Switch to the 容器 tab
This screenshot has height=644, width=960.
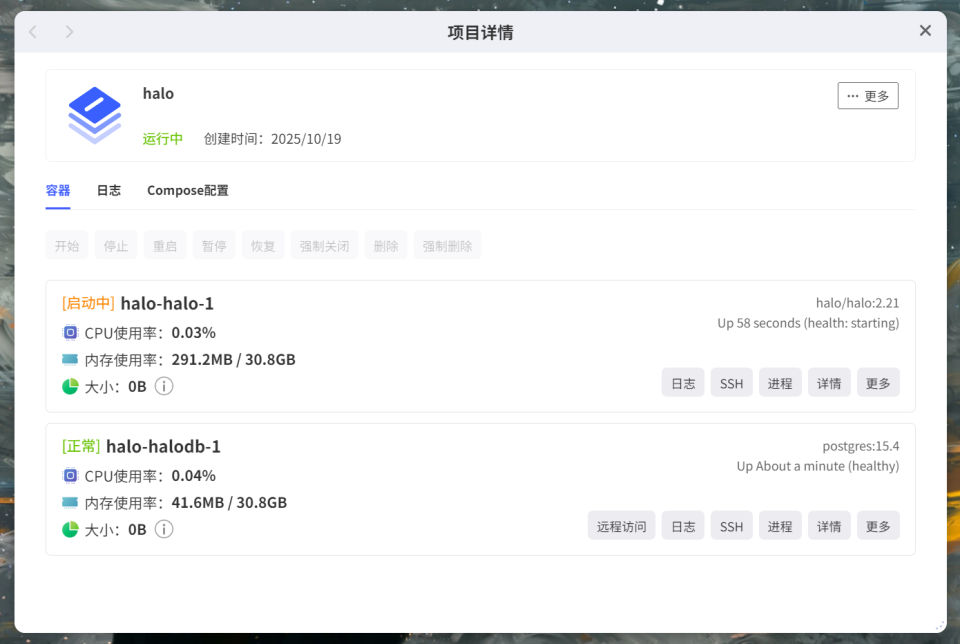pos(58,190)
